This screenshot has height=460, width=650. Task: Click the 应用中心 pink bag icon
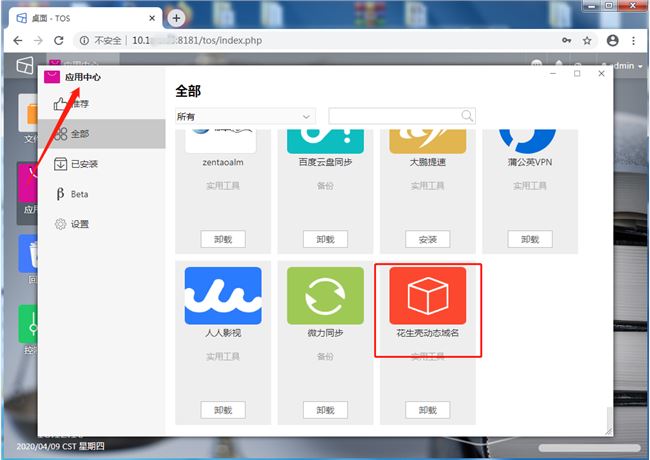click(52, 77)
